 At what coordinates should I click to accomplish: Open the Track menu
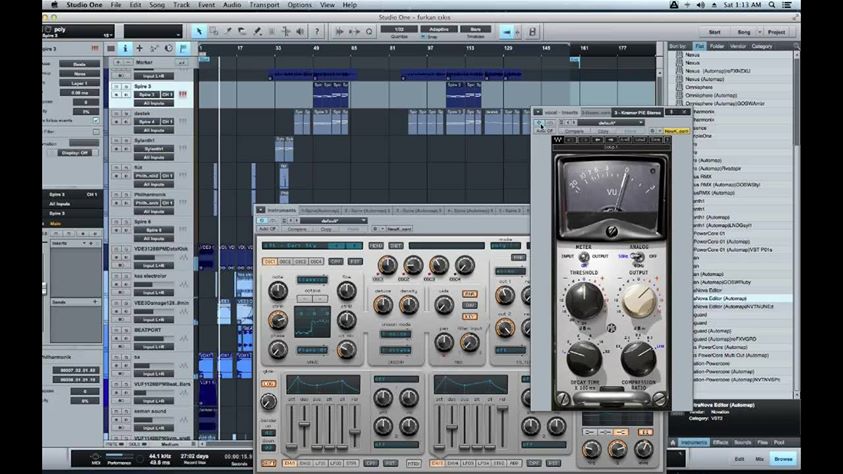click(x=181, y=5)
